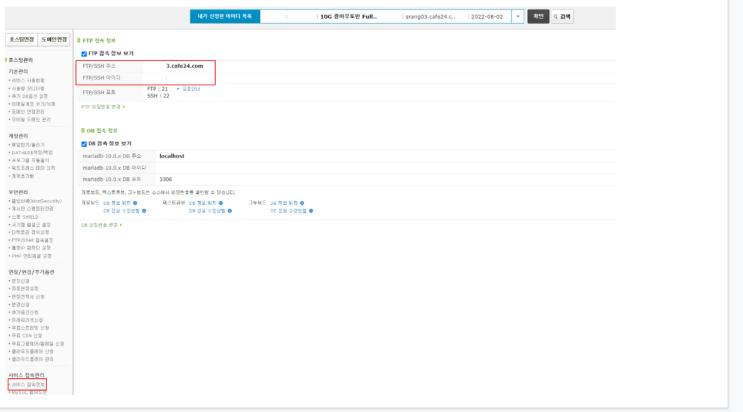Open 도메인 연결관리 menu

tap(28, 112)
